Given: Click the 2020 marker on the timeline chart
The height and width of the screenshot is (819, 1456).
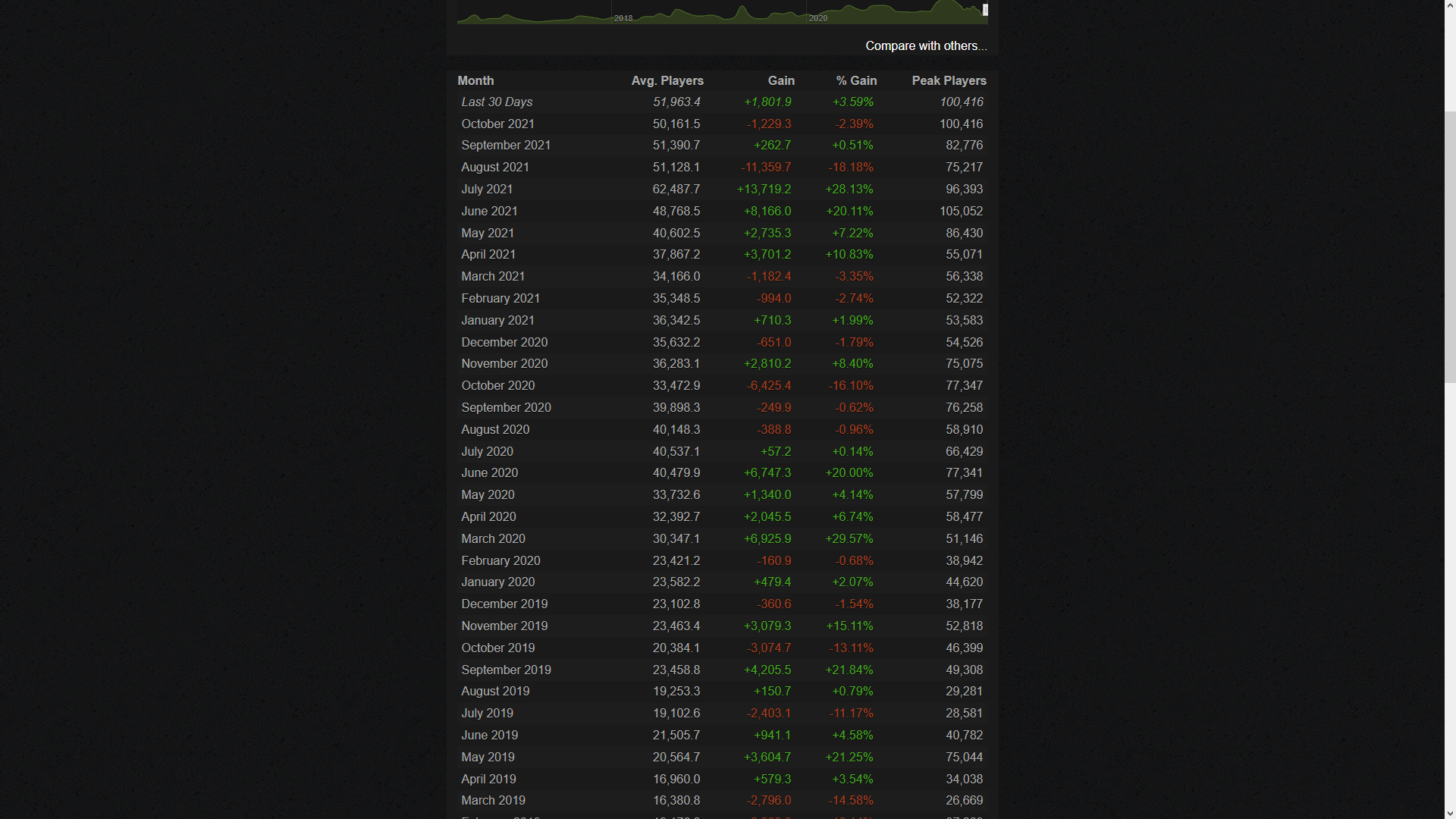Looking at the screenshot, I should point(818,18).
